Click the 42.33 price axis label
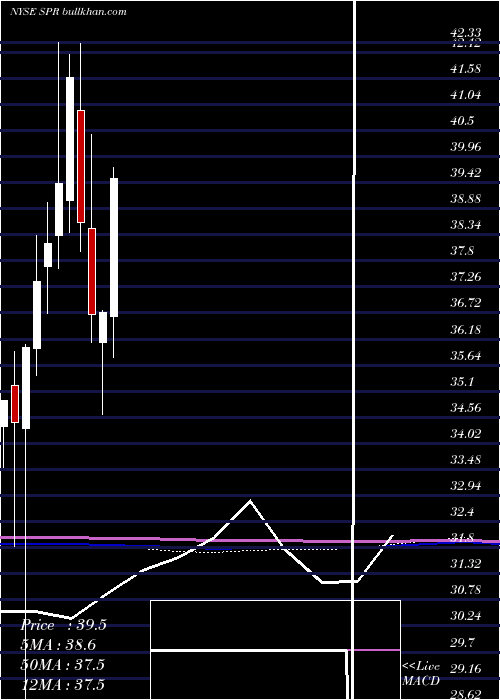Viewport: 500px width, 700px height. pyautogui.click(x=466, y=33)
